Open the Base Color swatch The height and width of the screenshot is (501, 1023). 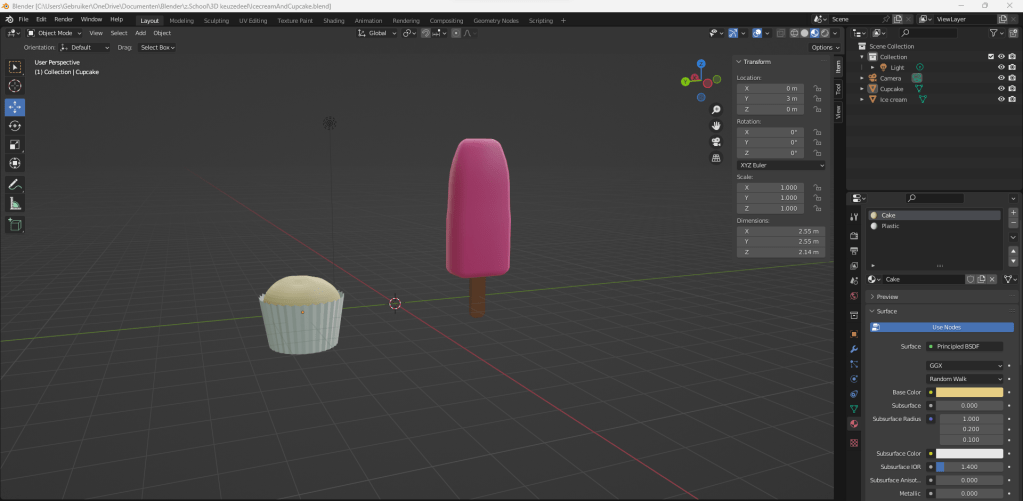coord(969,392)
